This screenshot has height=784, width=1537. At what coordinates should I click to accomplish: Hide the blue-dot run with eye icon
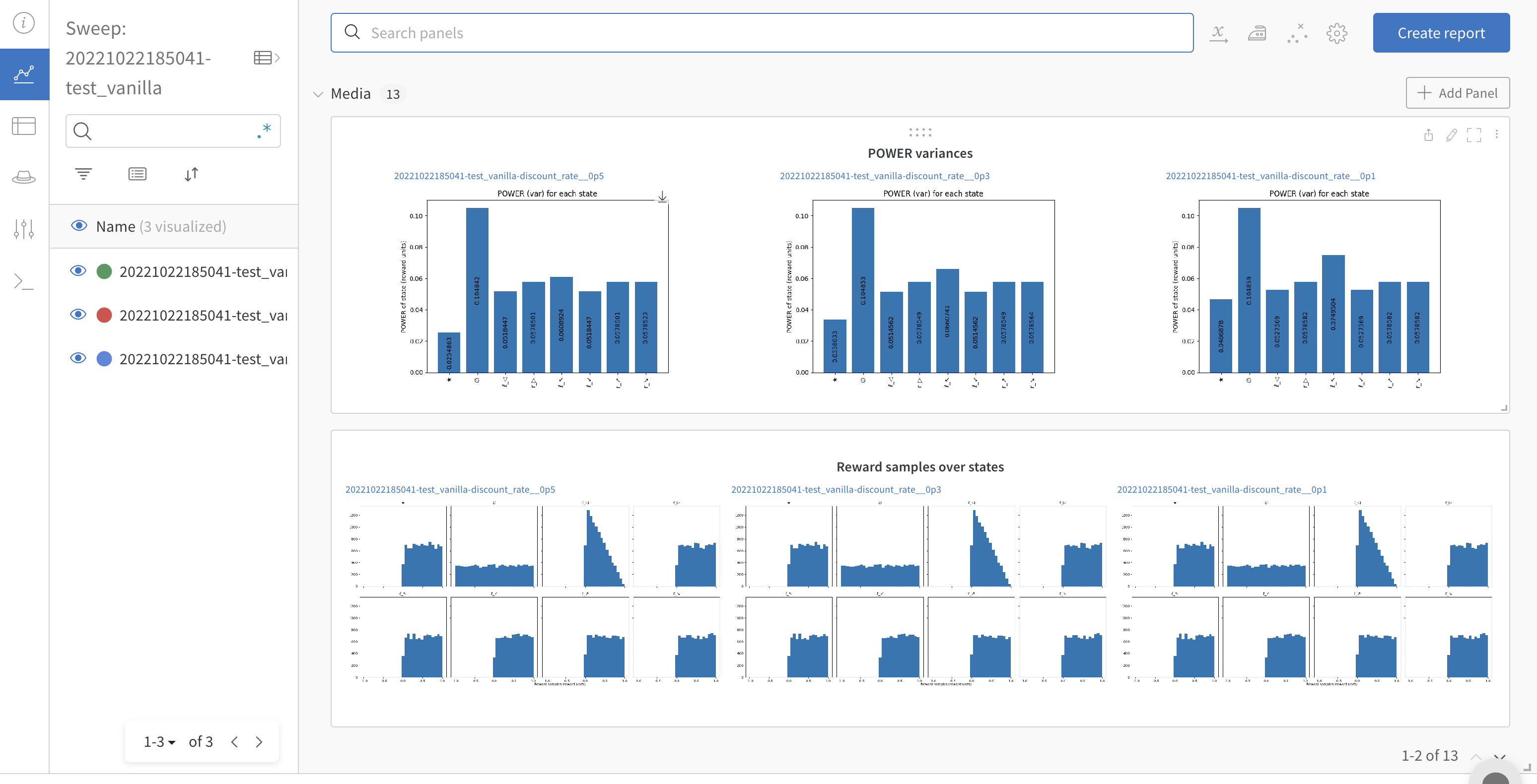[x=78, y=358]
